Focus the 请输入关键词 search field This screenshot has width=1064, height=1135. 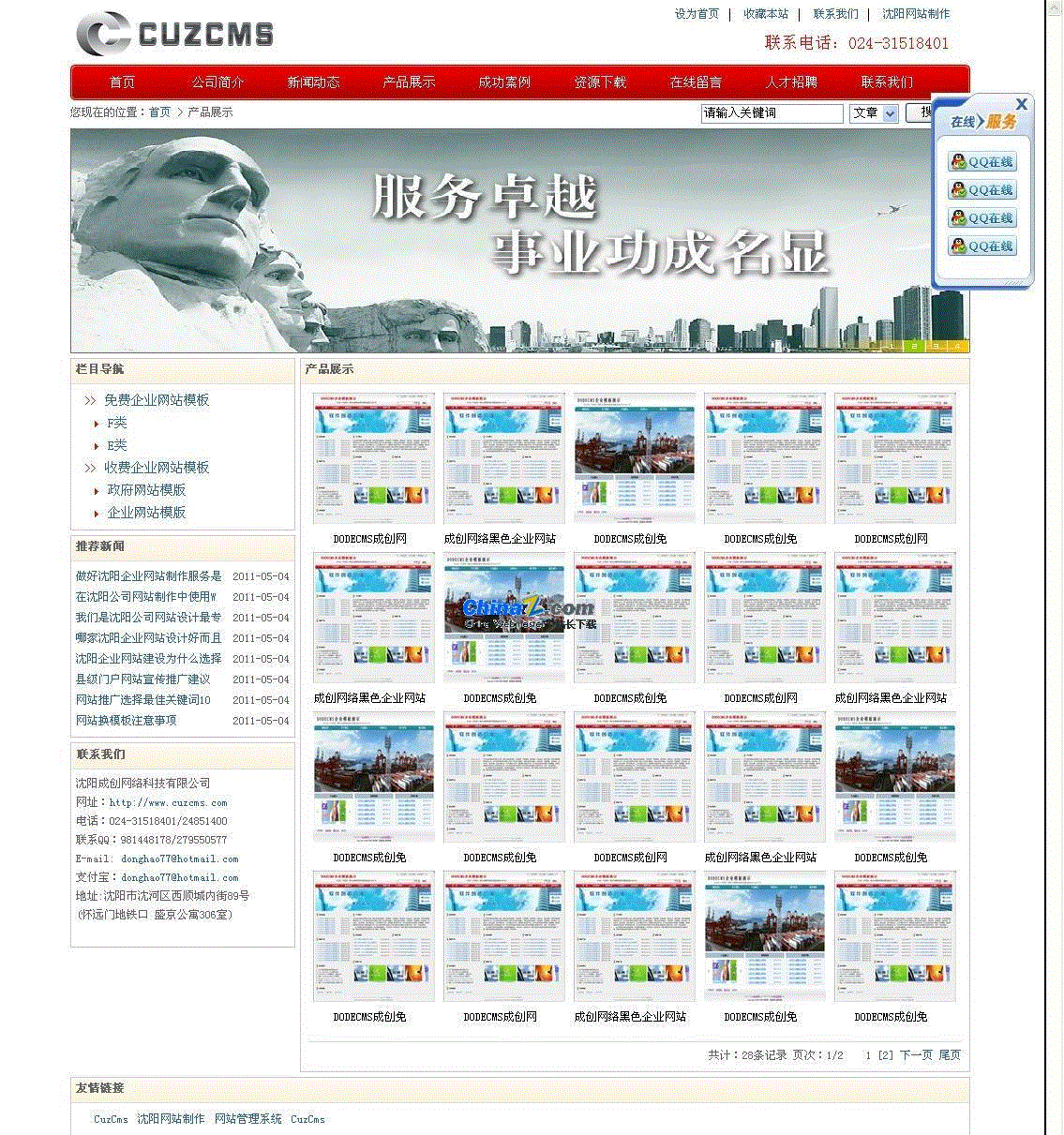click(772, 113)
